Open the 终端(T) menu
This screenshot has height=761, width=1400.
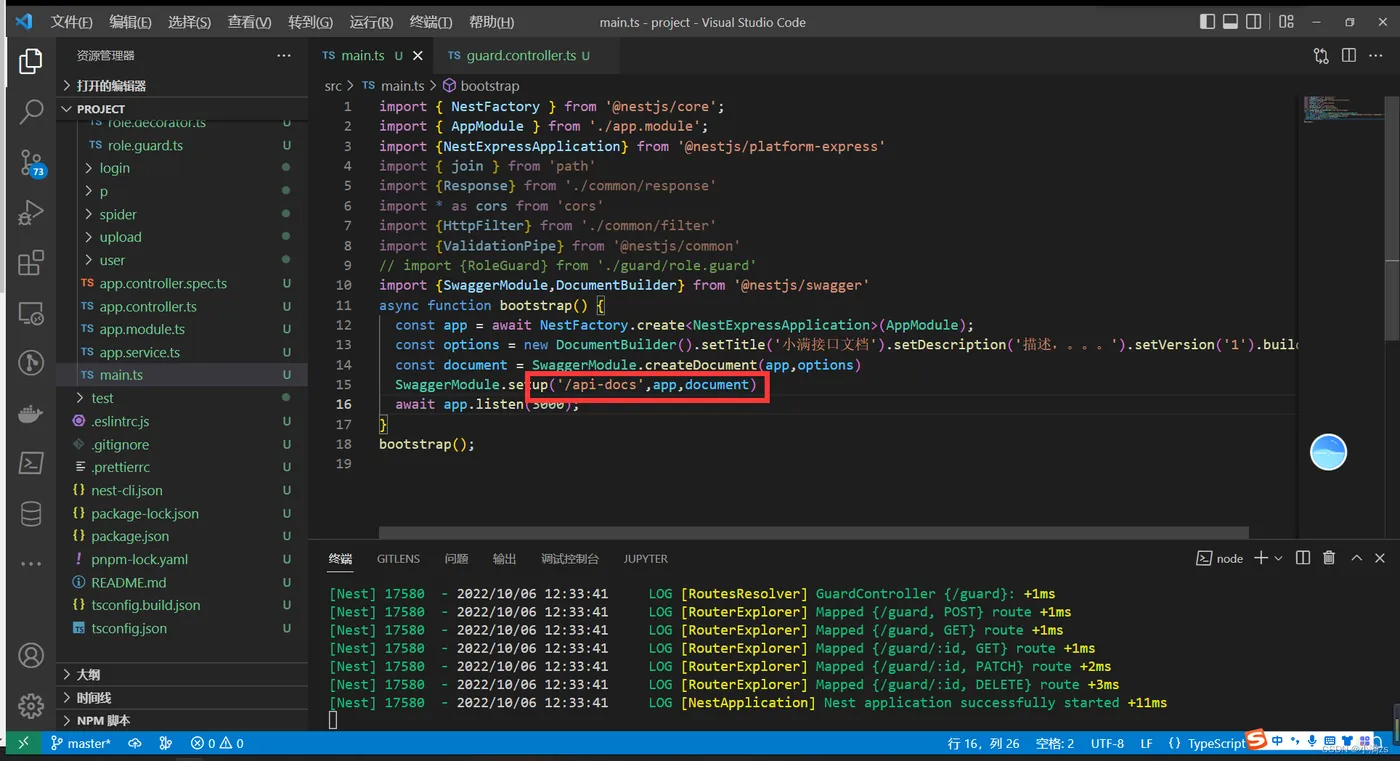tap(431, 22)
